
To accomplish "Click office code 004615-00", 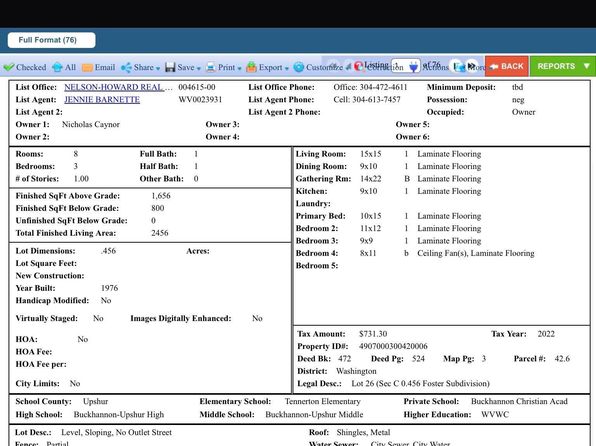I will coord(197,87).
